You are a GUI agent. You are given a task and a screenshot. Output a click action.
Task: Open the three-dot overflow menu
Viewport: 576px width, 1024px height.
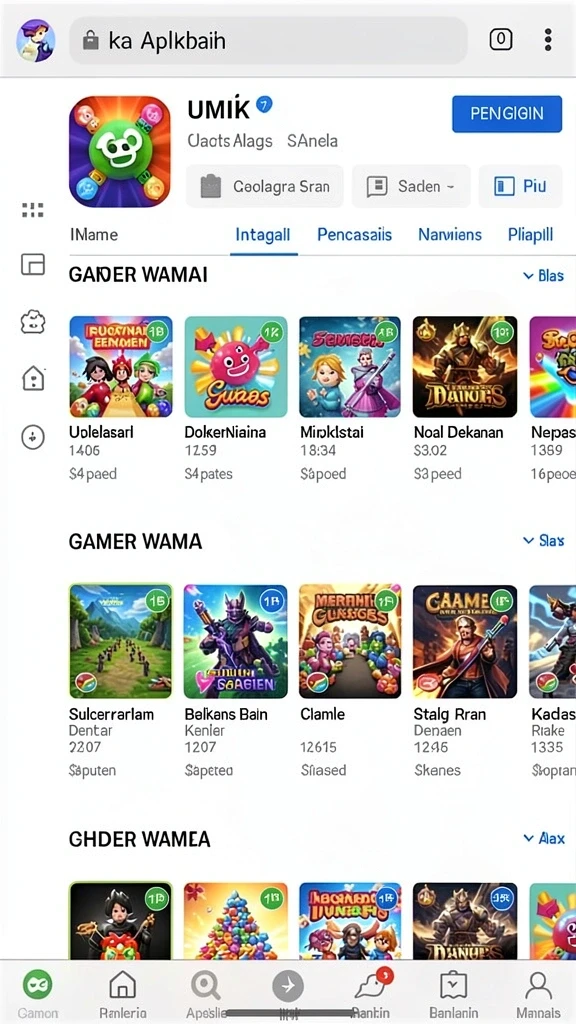coord(547,40)
